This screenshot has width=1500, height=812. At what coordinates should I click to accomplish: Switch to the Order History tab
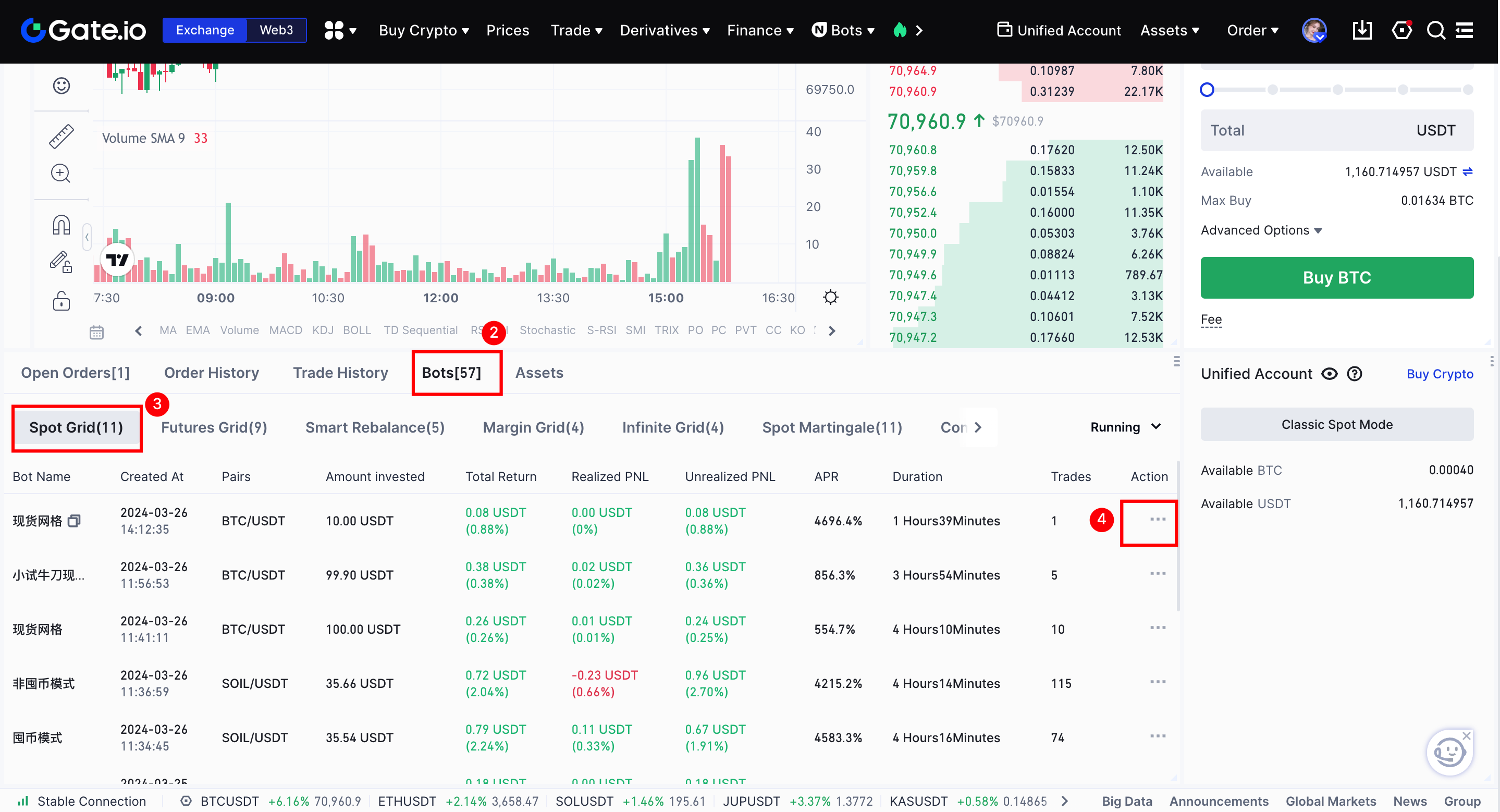pos(212,373)
